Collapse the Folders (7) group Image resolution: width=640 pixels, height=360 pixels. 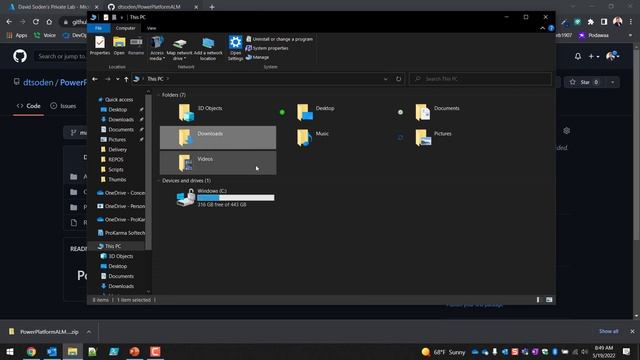158,95
